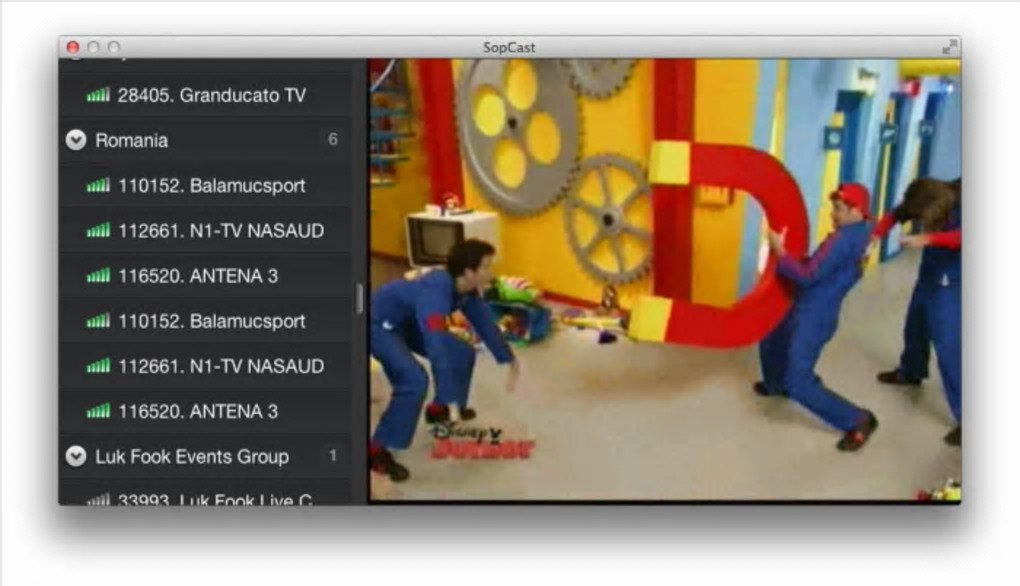The image size is (1020, 586).
Task: Click gray signal icon beside 33993 Luk Fook Live
Action: [x=98, y=499]
